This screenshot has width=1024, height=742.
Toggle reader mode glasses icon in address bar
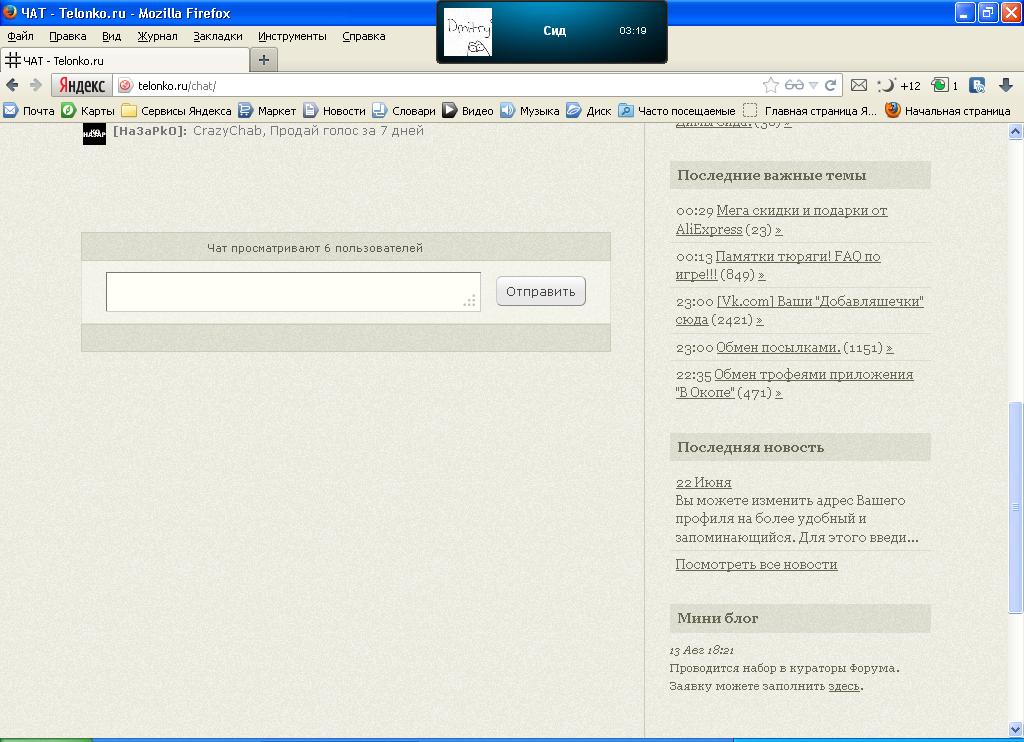(x=794, y=86)
